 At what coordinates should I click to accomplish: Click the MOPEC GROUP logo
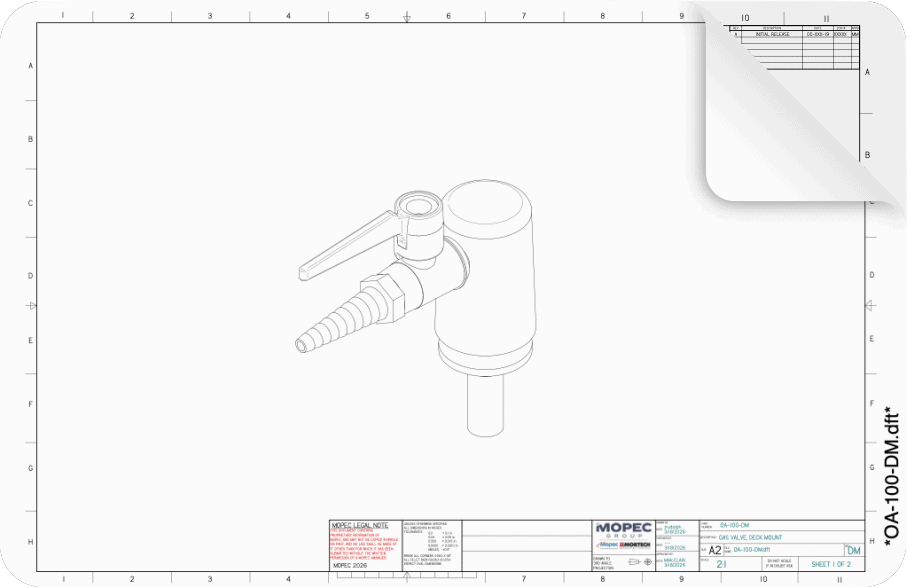point(622,529)
